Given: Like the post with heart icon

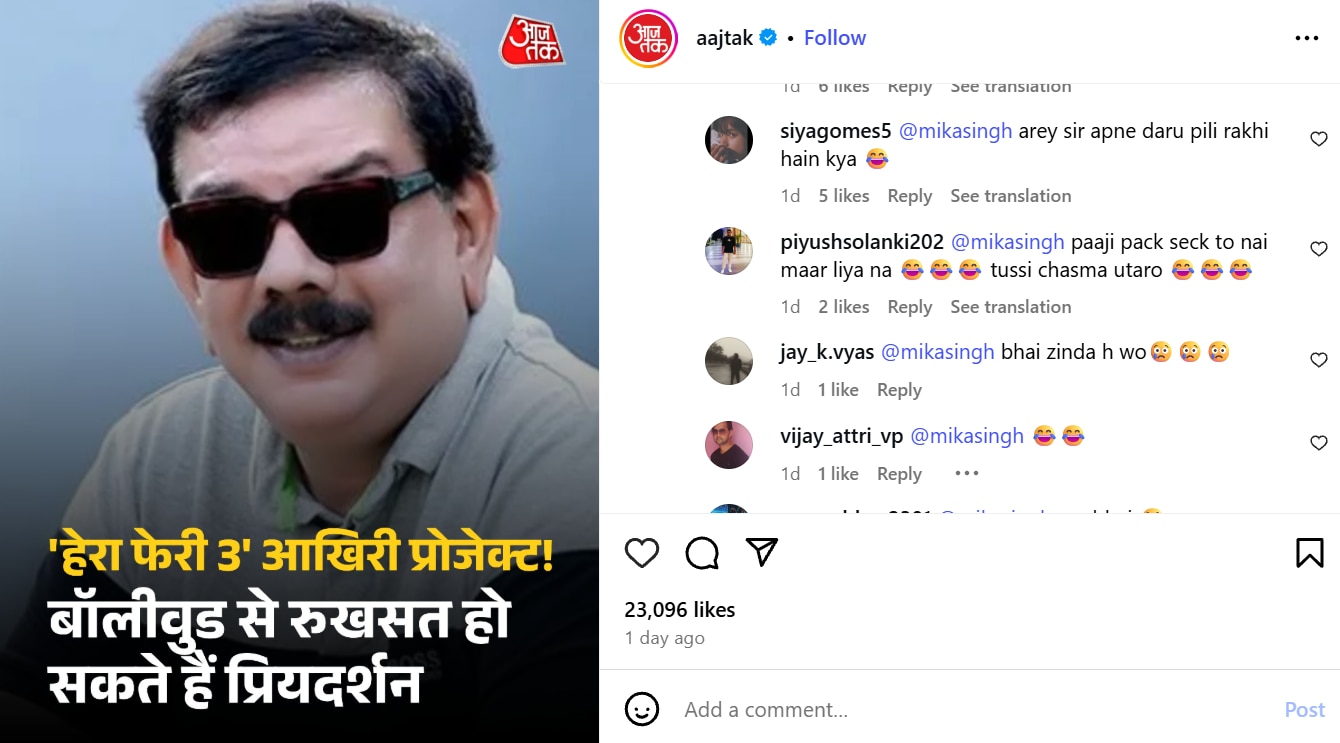Looking at the screenshot, I should click(642, 552).
